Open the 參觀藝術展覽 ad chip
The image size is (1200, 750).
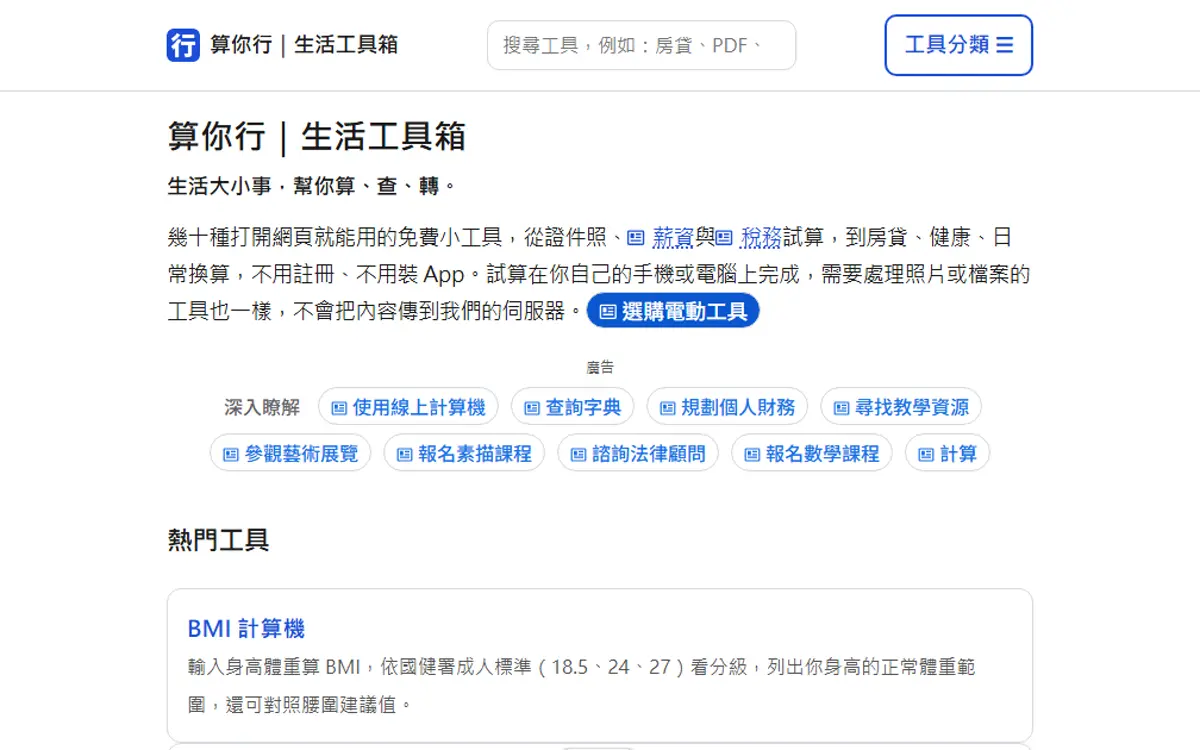290,453
